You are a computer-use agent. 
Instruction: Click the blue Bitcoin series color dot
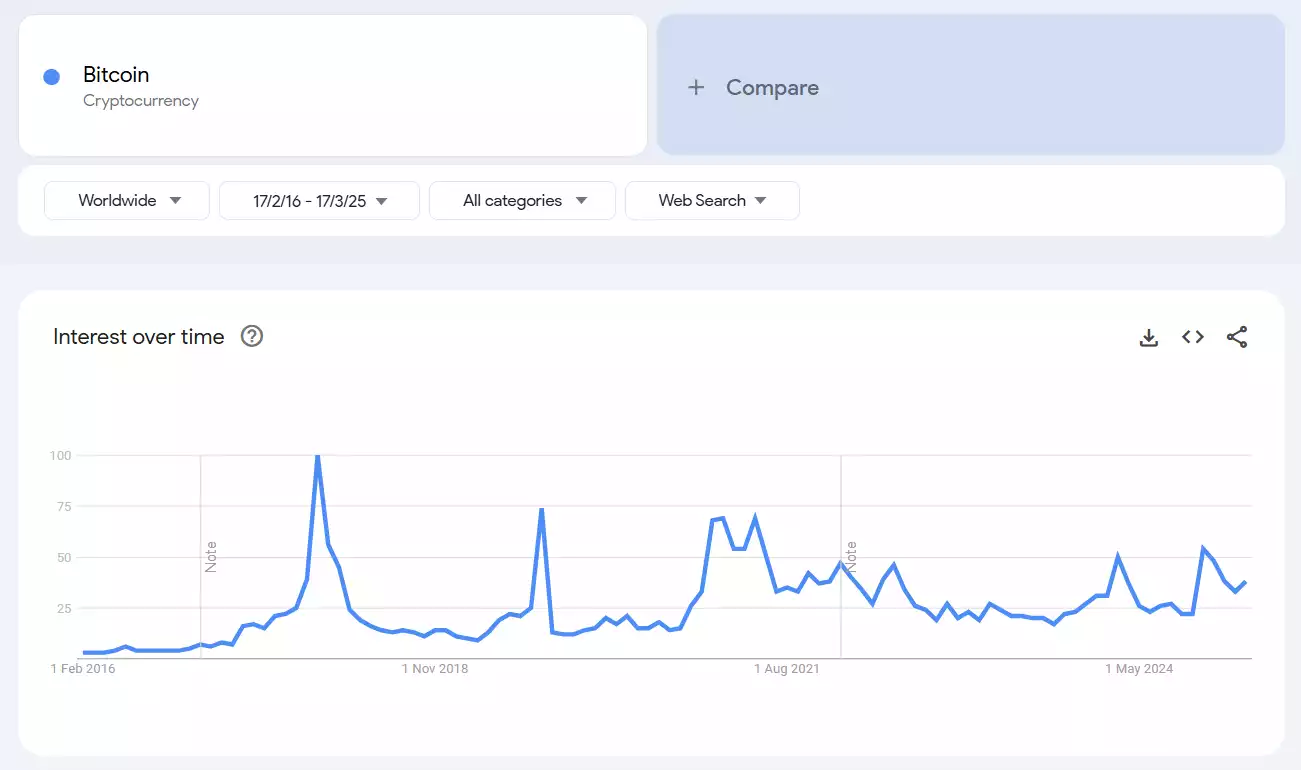[51, 75]
